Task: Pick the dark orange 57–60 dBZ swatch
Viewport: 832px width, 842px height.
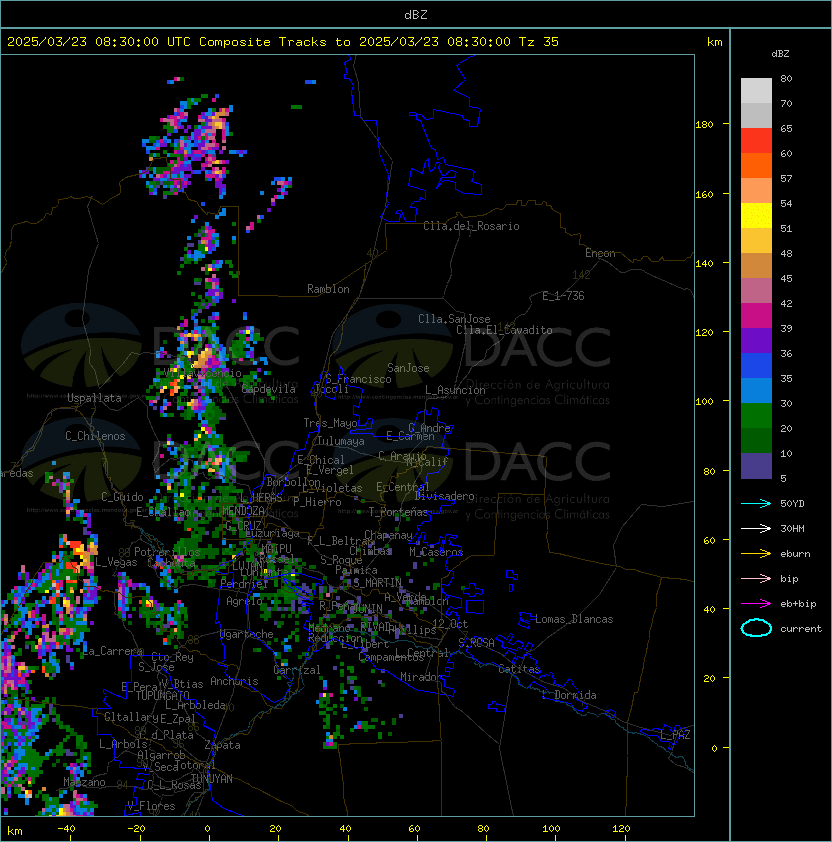Action: tap(756, 165)
